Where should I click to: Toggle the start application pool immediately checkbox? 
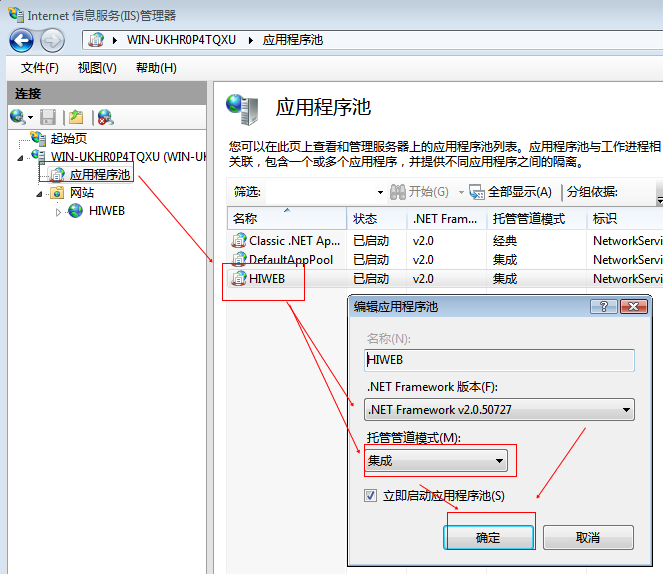pyautogui.click(x=370, y=495)
